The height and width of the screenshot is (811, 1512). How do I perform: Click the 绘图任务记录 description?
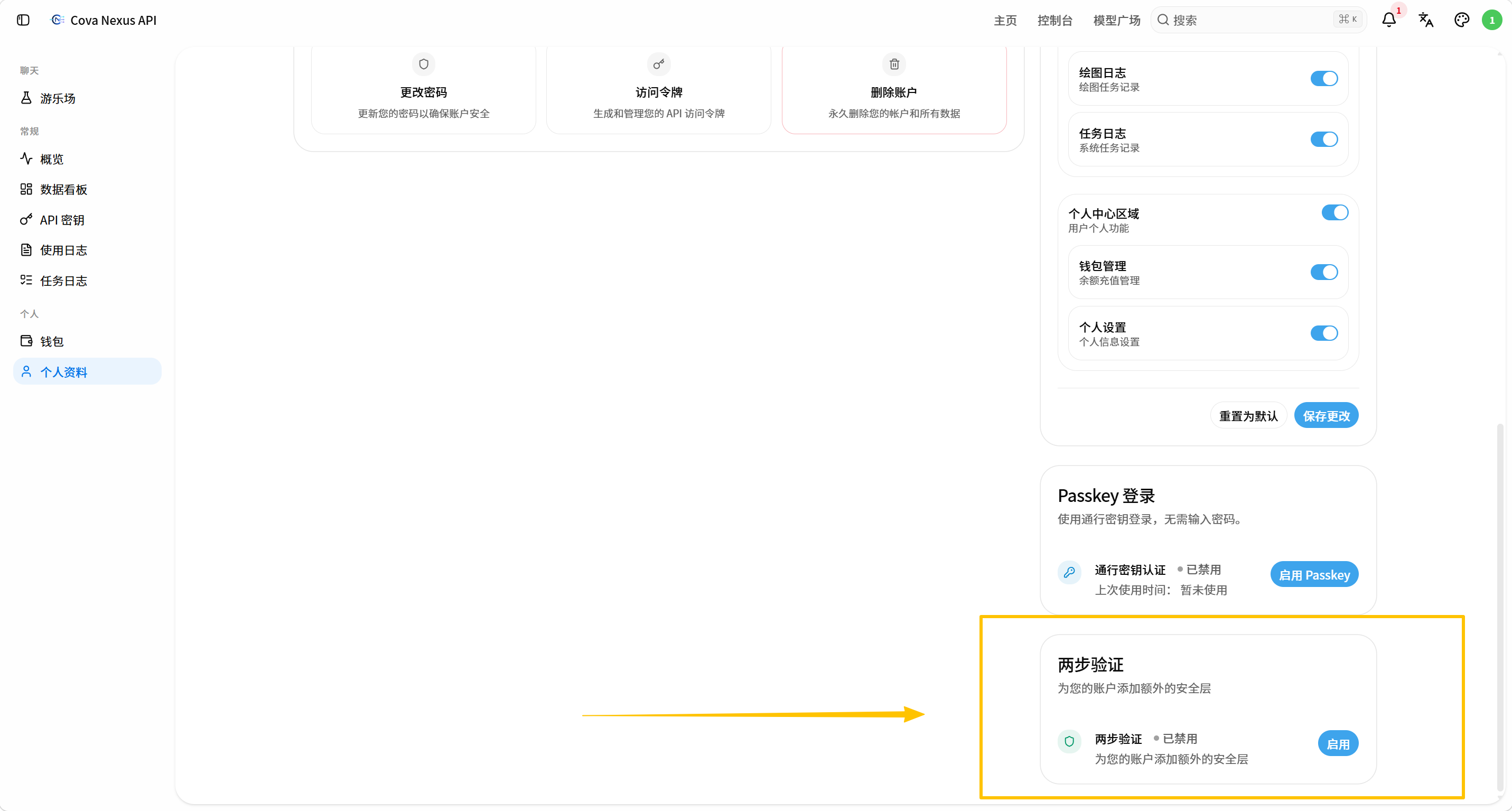(x=1109, y=87)
